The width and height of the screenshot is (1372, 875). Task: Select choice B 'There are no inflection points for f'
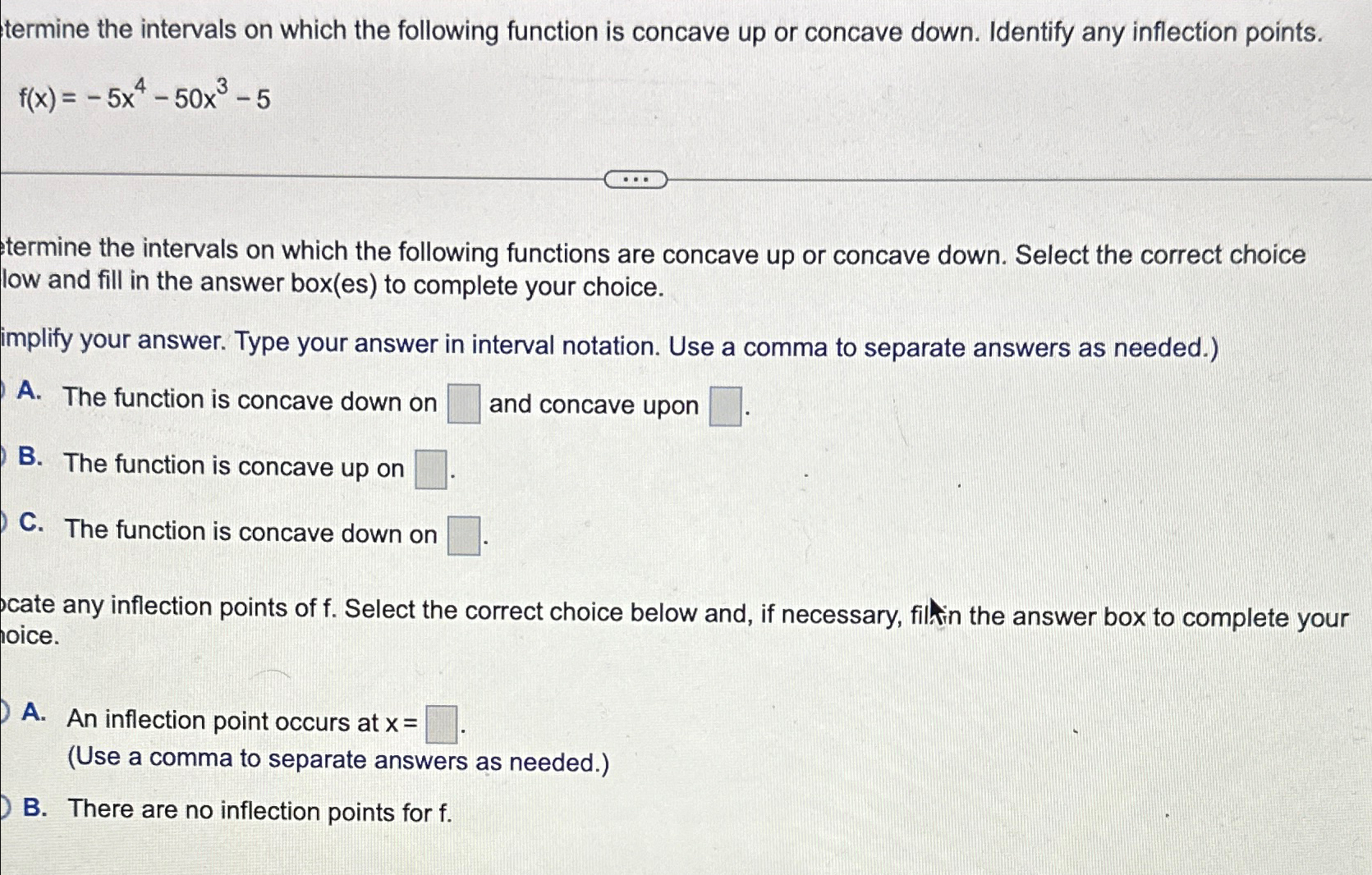(x=4, y=809)
